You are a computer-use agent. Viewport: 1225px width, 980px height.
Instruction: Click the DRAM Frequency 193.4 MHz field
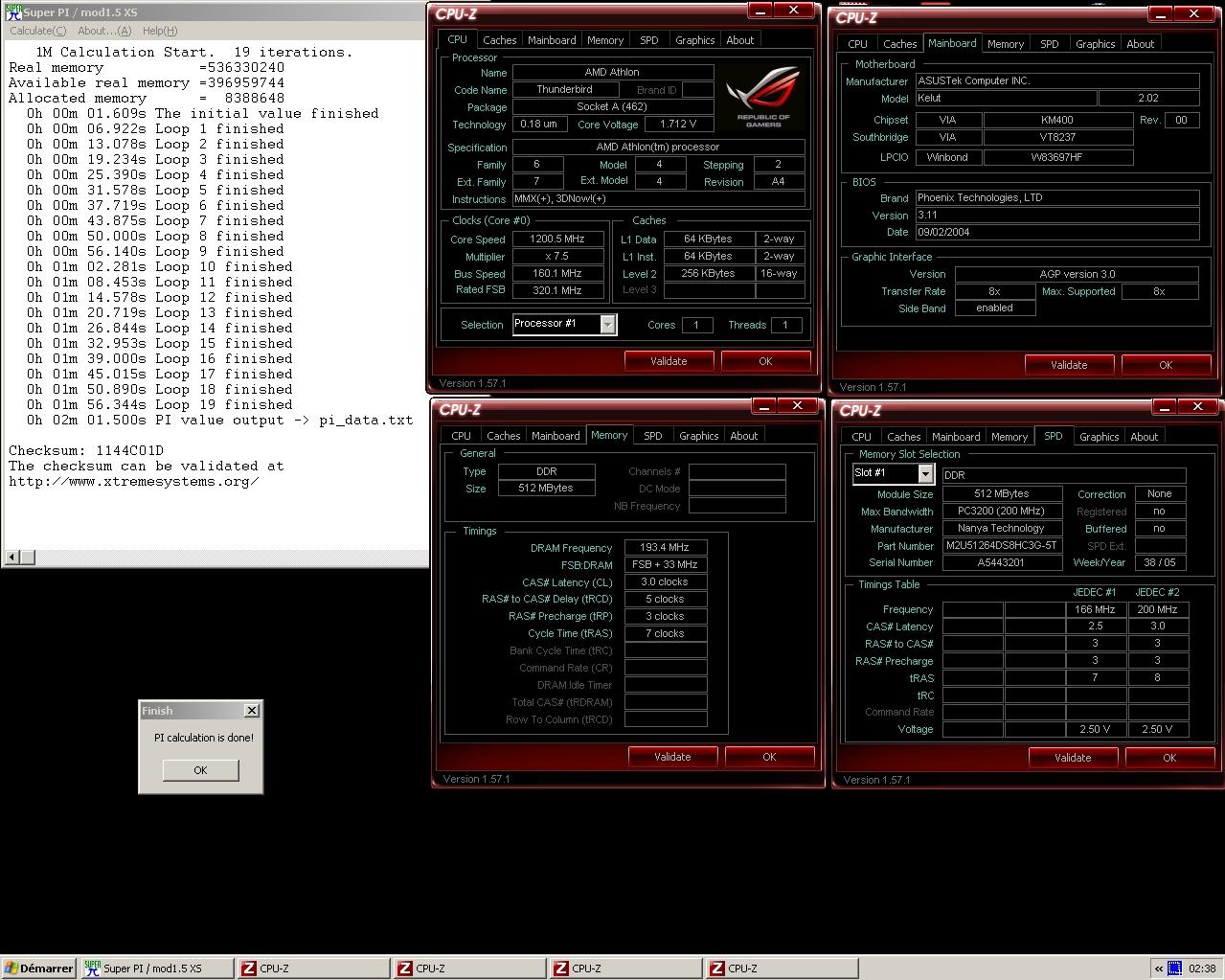(666, 548)
